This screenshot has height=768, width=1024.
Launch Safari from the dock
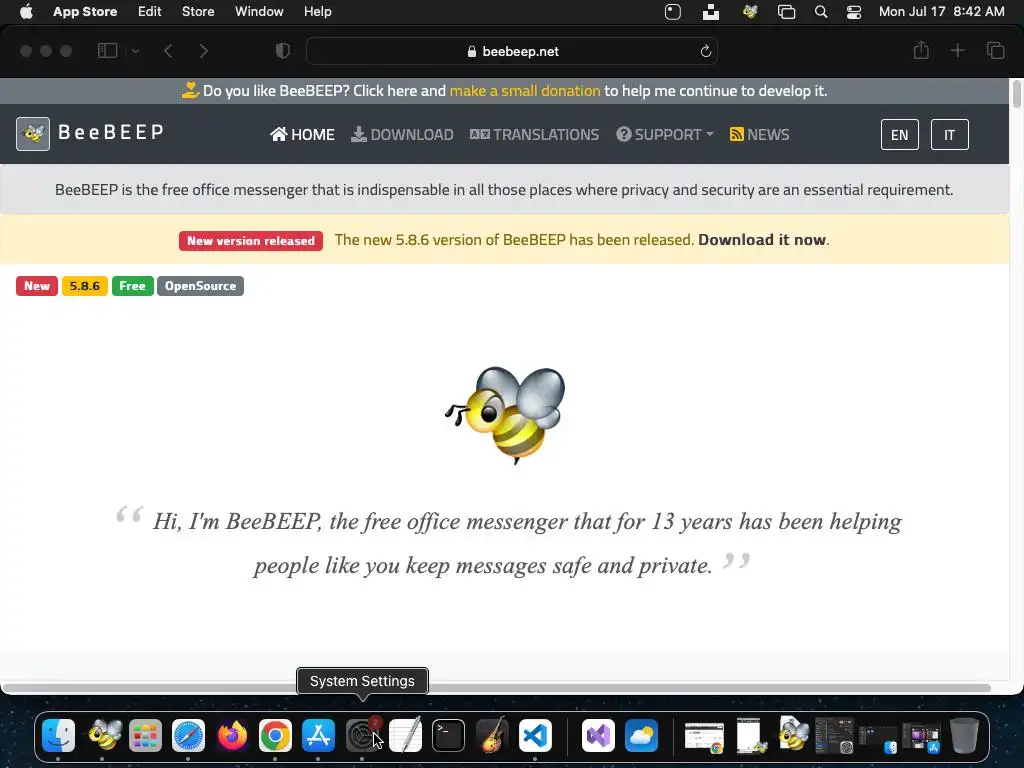(188, 735)
